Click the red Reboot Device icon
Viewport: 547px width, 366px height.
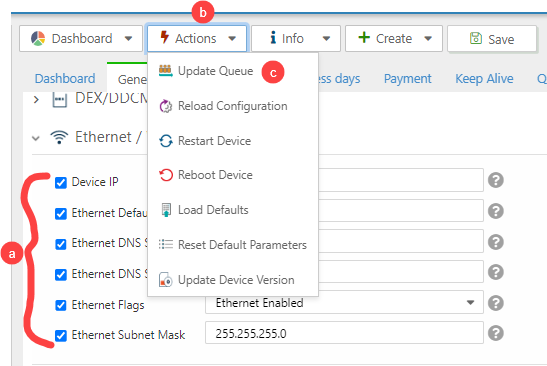[166, 175]
